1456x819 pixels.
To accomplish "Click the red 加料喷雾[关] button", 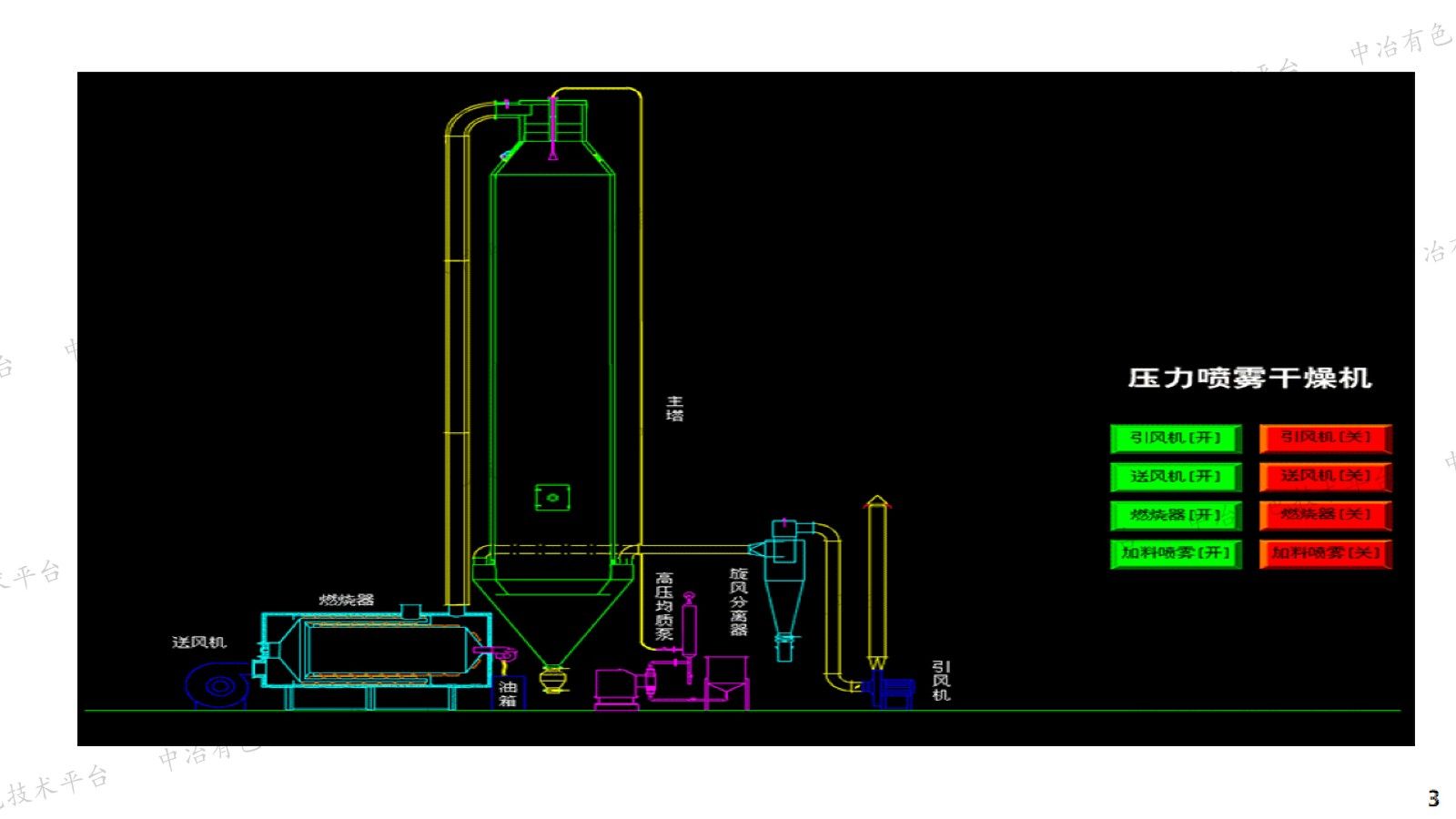I will (1326, 554).
